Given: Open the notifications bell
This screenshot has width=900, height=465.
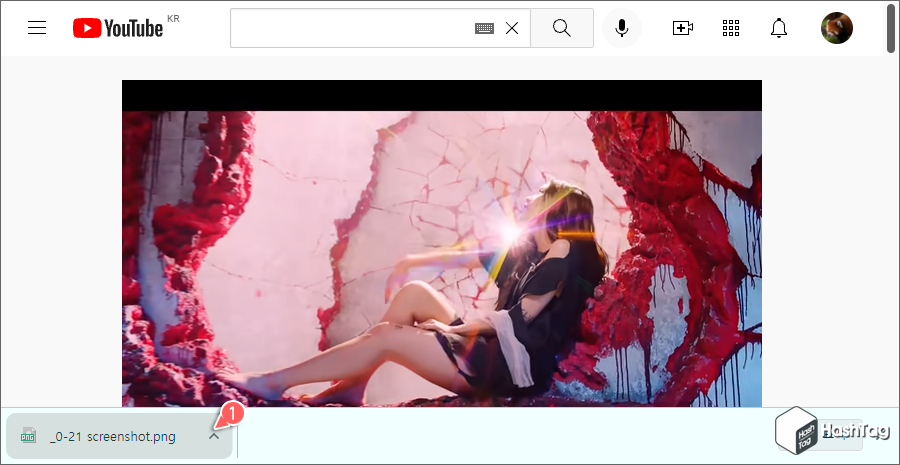Looking at the screenshot, I should [779, 28].
